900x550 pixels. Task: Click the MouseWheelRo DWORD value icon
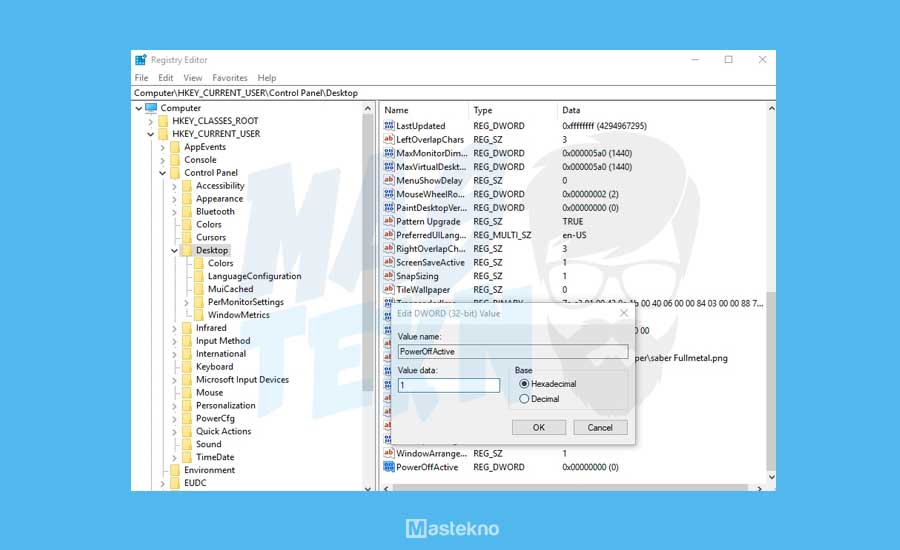pyautogui.click(x=389, y=194)
